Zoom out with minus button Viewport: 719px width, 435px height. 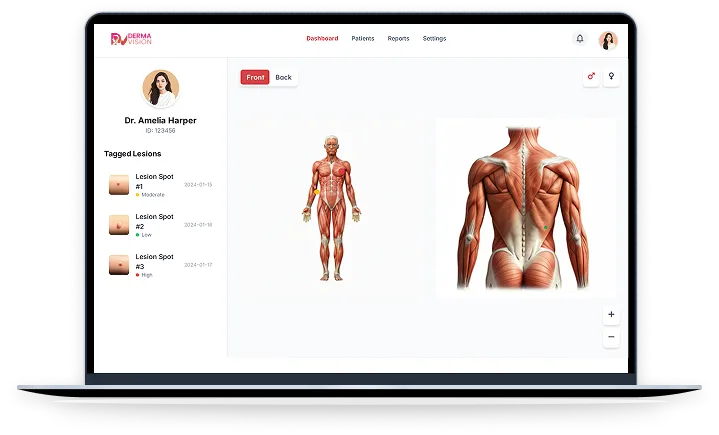(611, 337)
